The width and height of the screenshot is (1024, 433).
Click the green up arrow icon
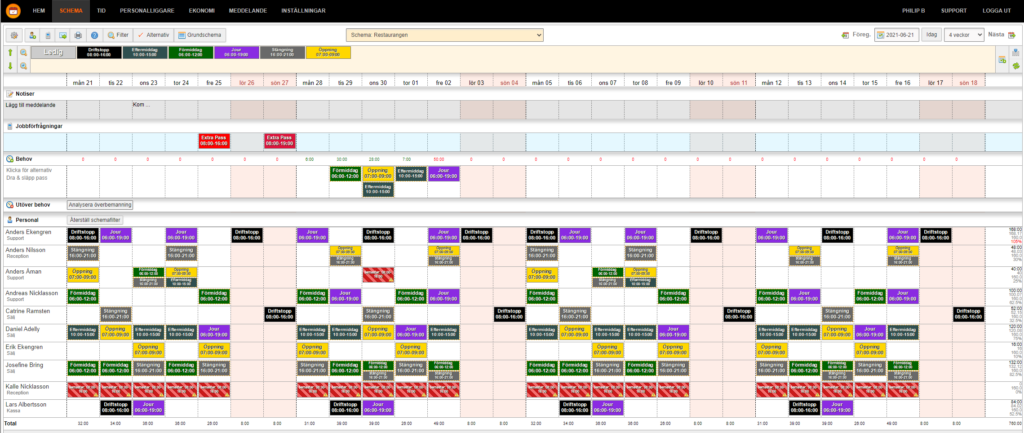(10, 52)
